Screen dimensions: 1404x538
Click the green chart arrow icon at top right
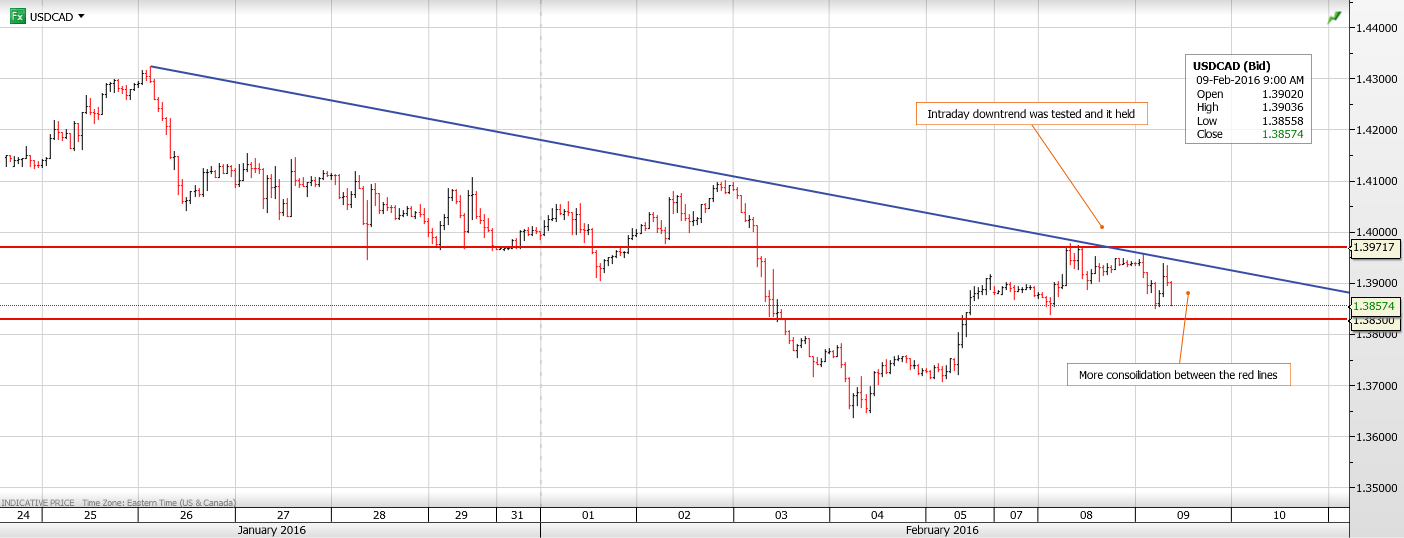click(1334, 17)
